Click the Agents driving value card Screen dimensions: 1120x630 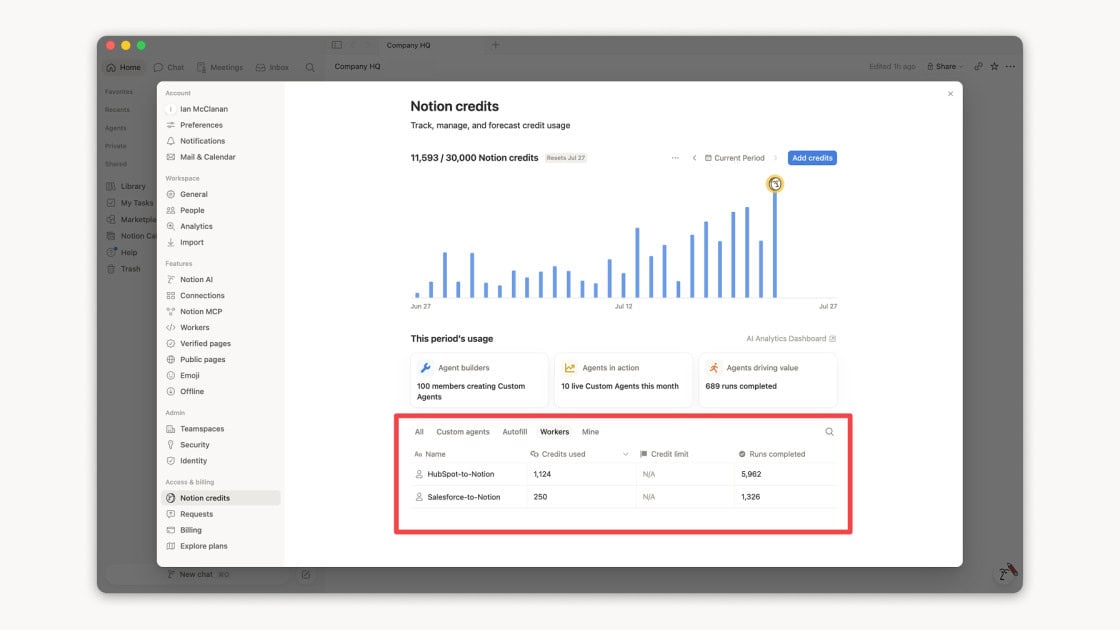coord(768,380)
